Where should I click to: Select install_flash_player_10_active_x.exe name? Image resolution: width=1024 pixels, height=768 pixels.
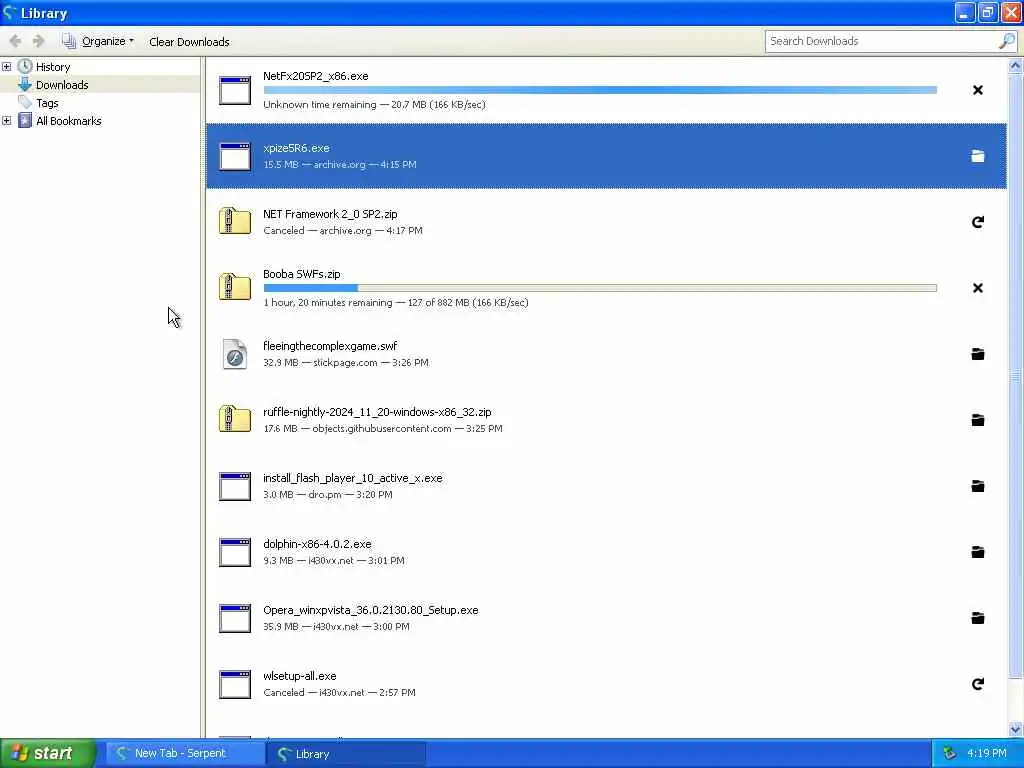click(x=353, y=477)
